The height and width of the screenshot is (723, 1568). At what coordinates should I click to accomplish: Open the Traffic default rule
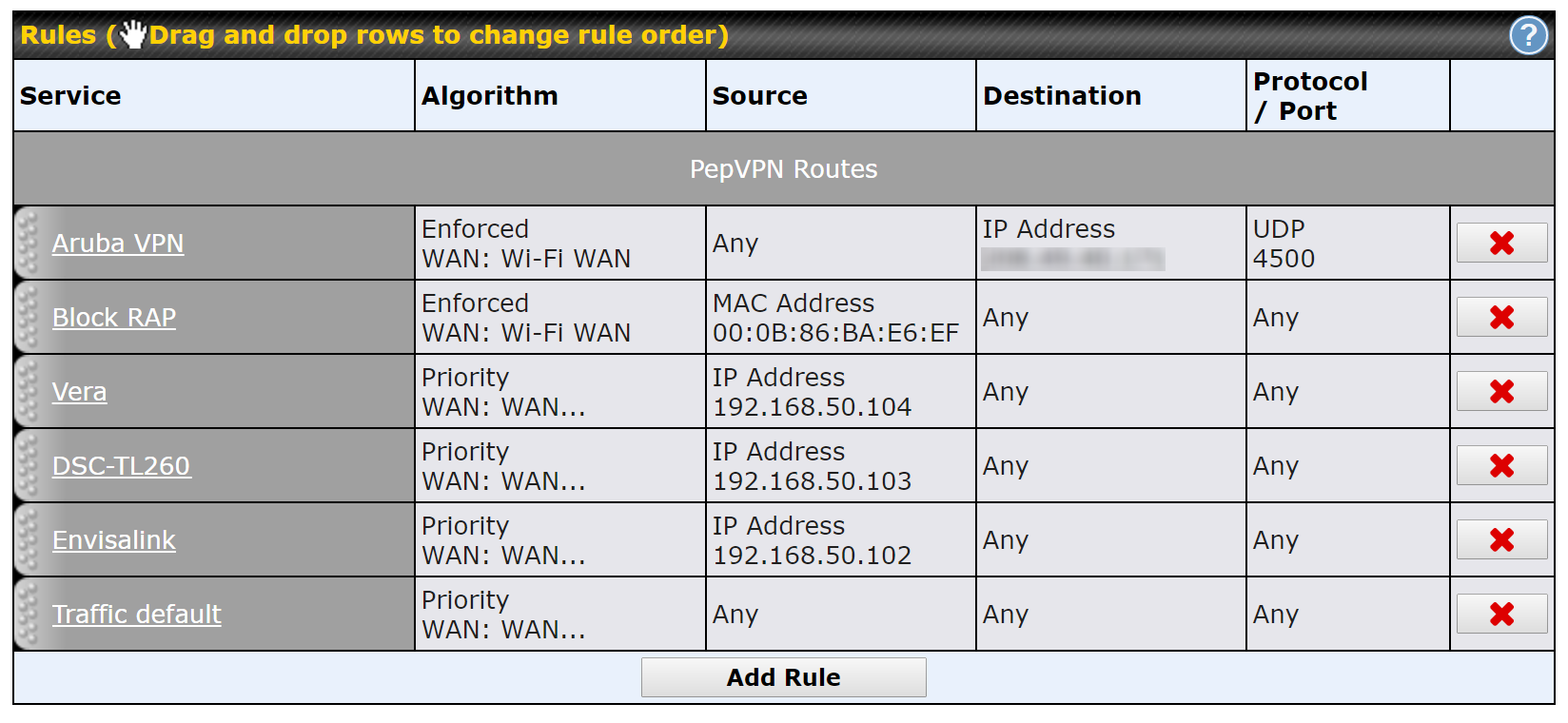point(136,615)
